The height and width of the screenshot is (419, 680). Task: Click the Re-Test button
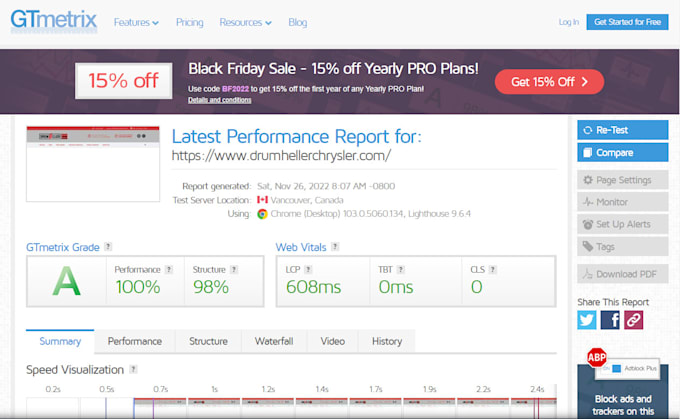point(622,130)
